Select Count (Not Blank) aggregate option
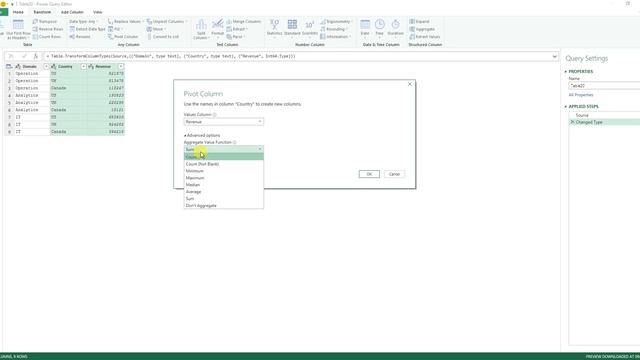 tap(224, 164)
